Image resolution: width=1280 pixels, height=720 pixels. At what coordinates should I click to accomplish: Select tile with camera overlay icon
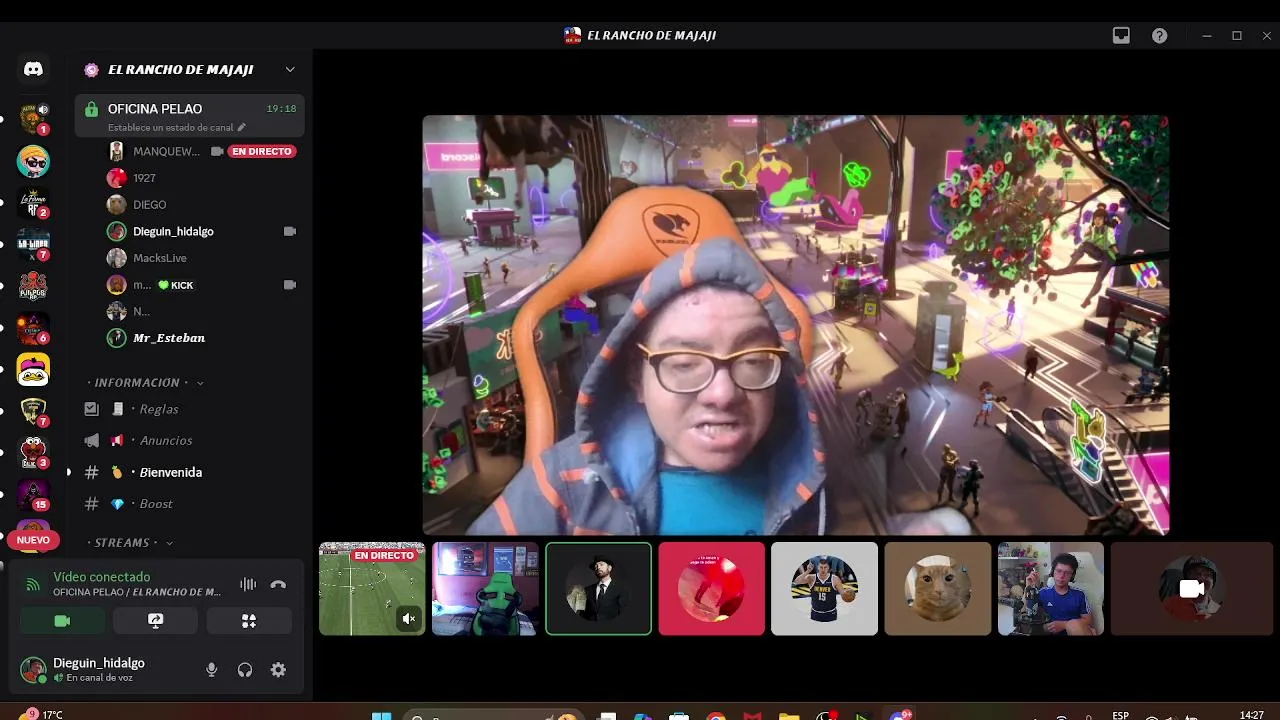[1192, 589]
